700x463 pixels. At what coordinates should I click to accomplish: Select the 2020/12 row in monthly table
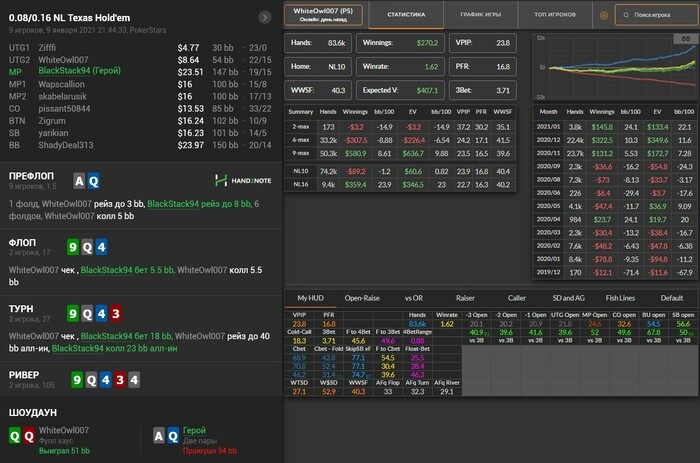615,140
